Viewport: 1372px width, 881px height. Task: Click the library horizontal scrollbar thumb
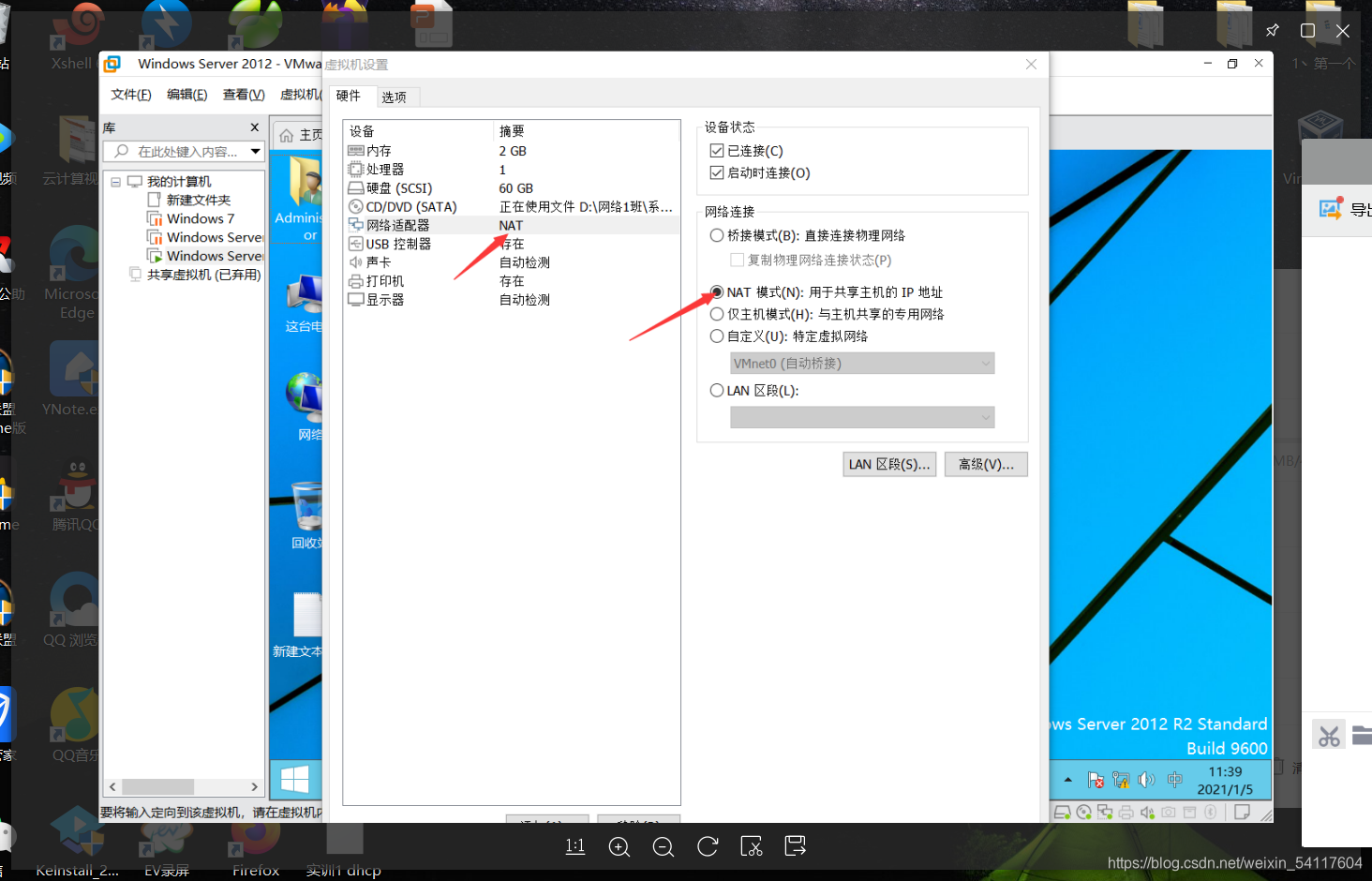[x=157, y=787]
